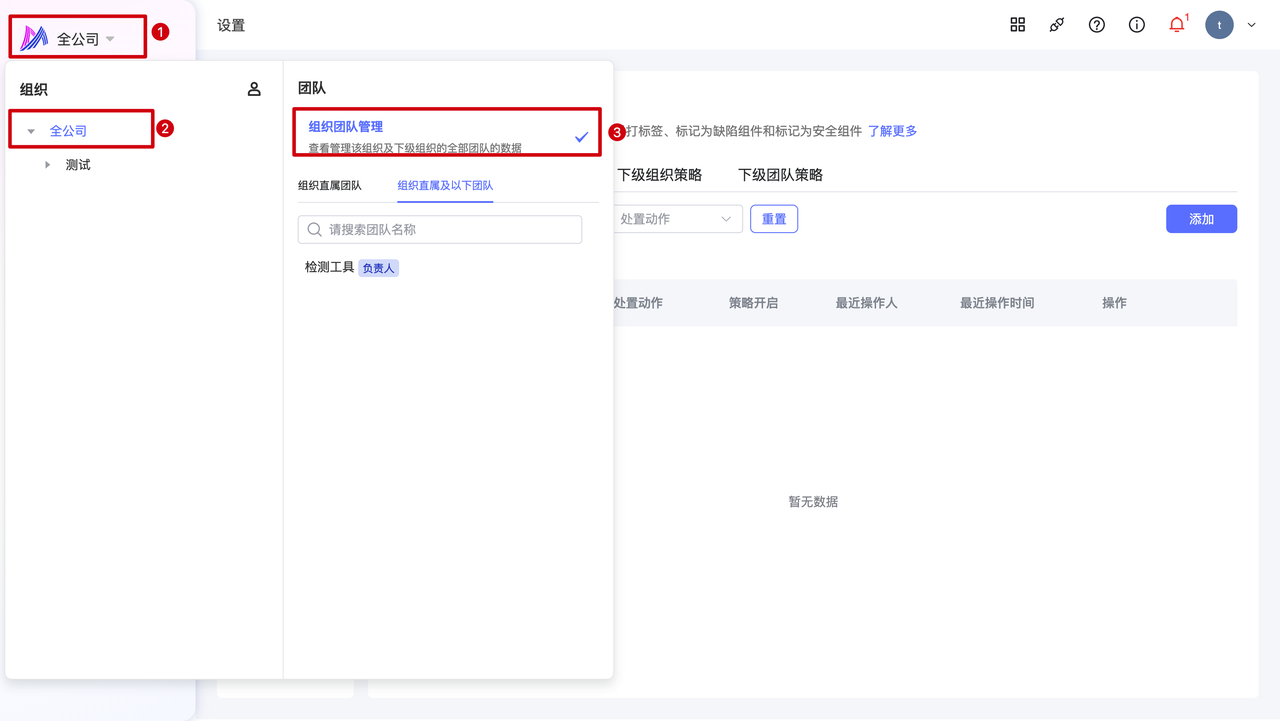This screenshot has width=1280, height=721.
Task: Switch to 下级团队策略 tab
Action: point(780,175)
